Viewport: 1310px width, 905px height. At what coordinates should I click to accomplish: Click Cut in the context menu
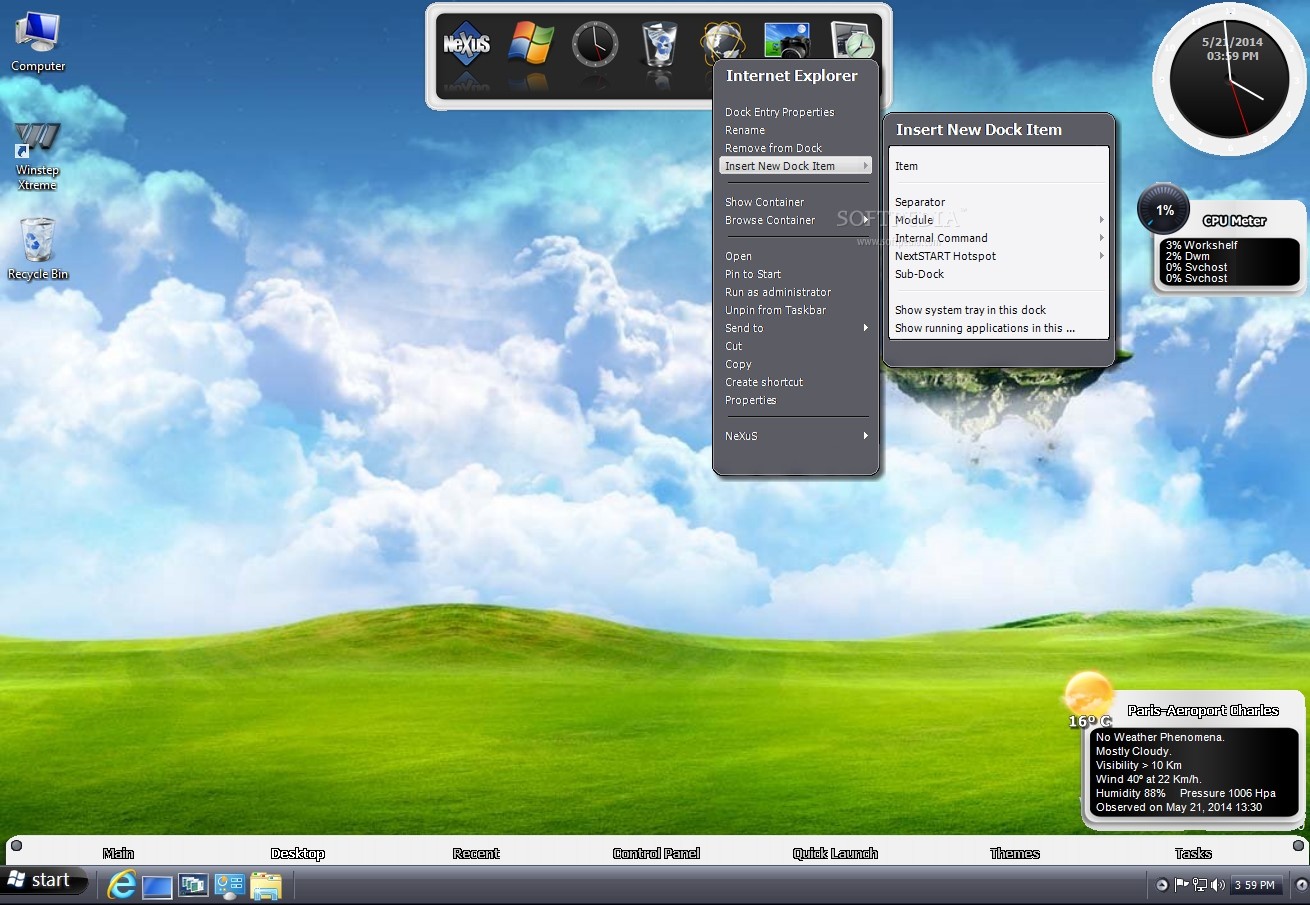click(x=795, y=346)
